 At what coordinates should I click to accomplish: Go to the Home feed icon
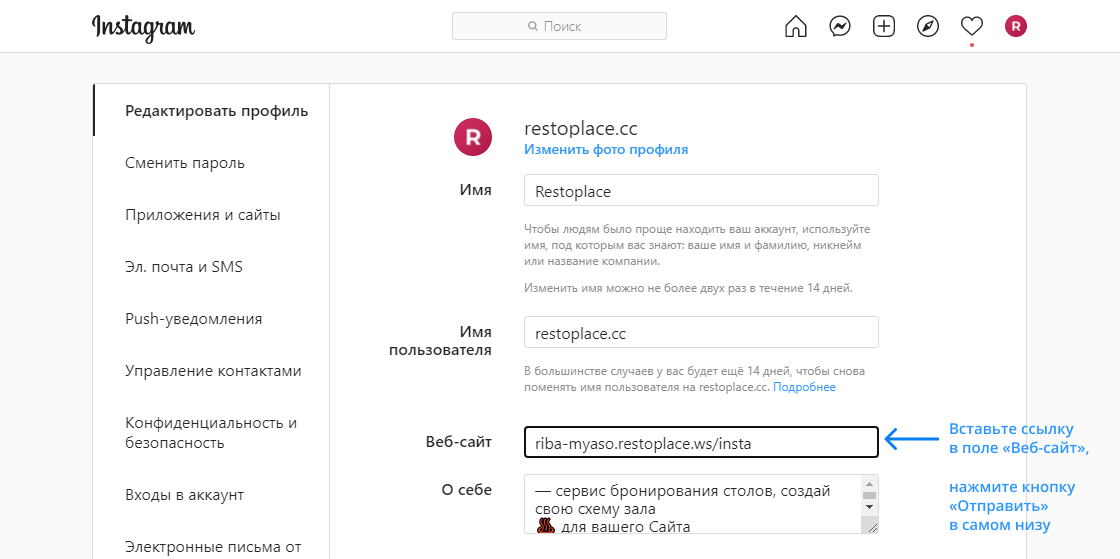795,27
